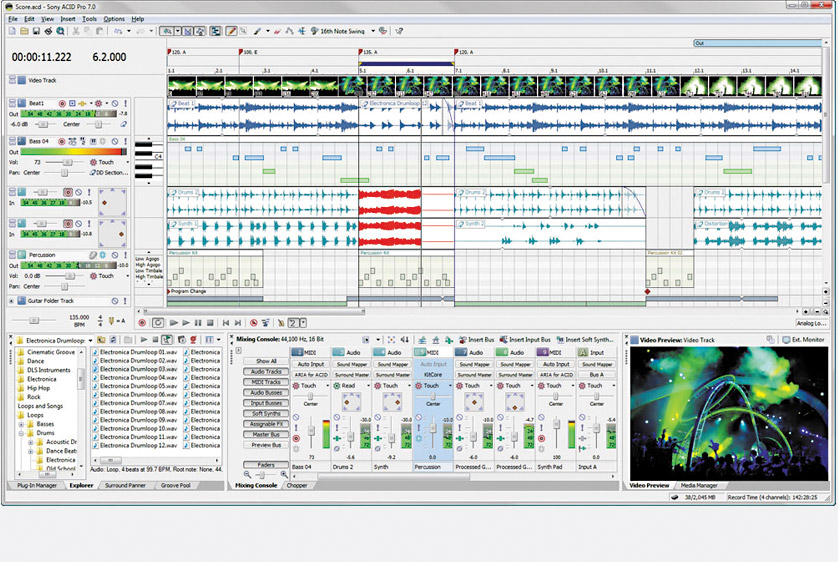Select Electronica Drumloop 05.wav file
Image resolution: width=838 pixels, height=562 pixels.
137,386
